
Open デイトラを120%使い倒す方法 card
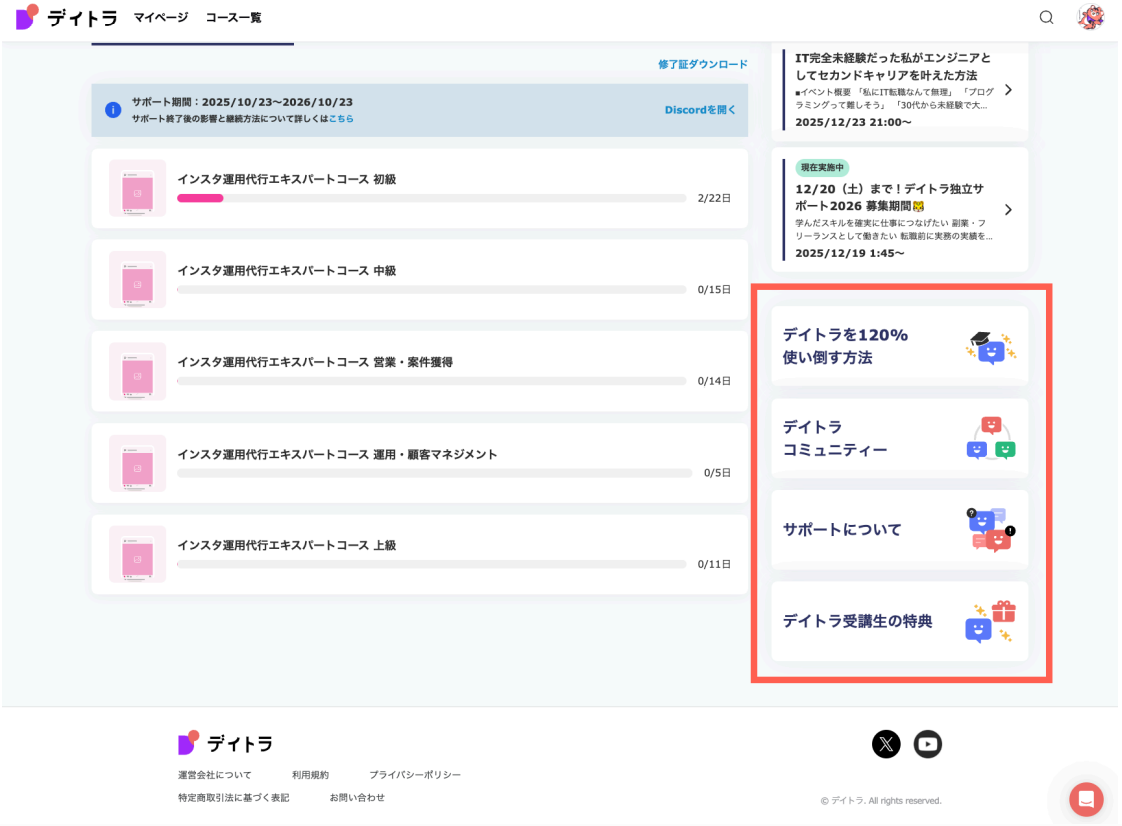coord(899,346)
